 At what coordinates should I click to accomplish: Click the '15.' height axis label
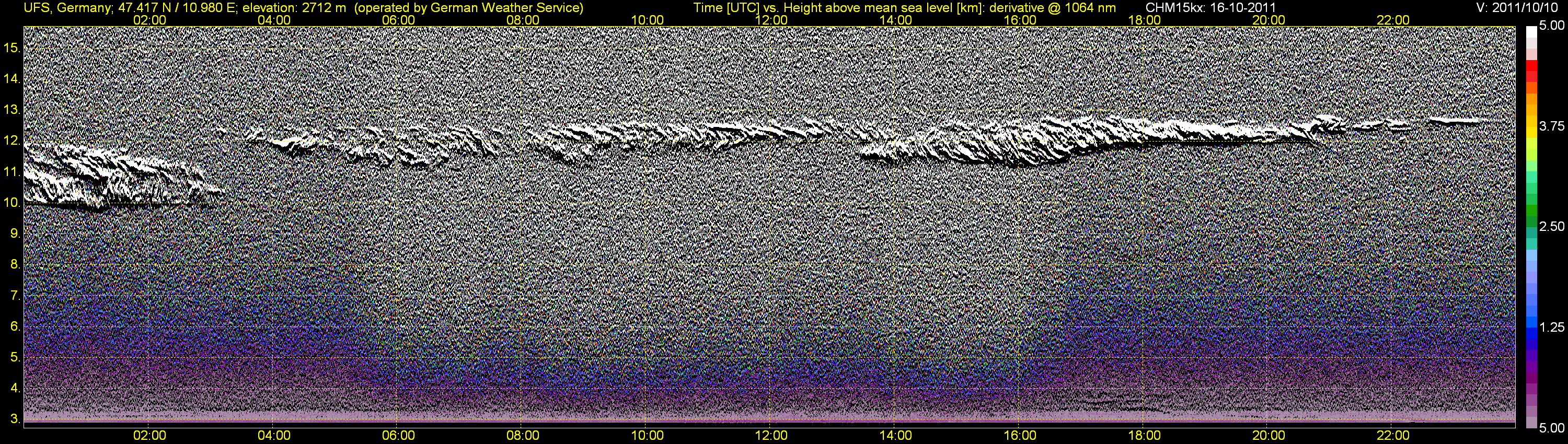pos(12,48)
